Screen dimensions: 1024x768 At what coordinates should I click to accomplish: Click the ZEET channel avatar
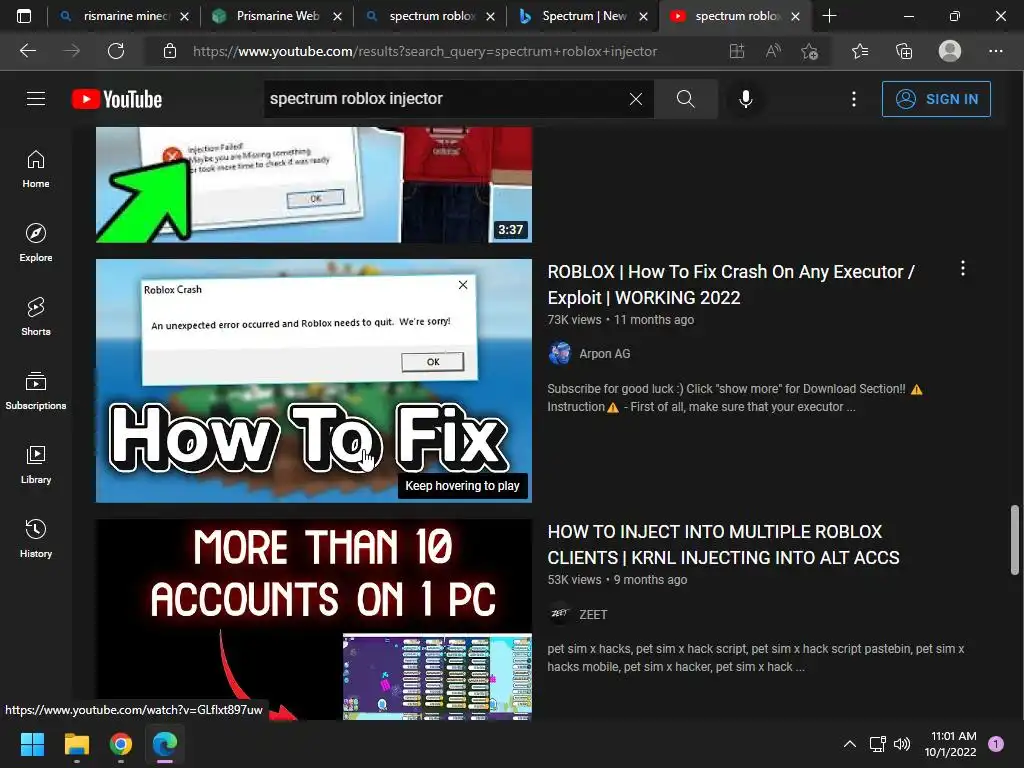coord(559,614)
